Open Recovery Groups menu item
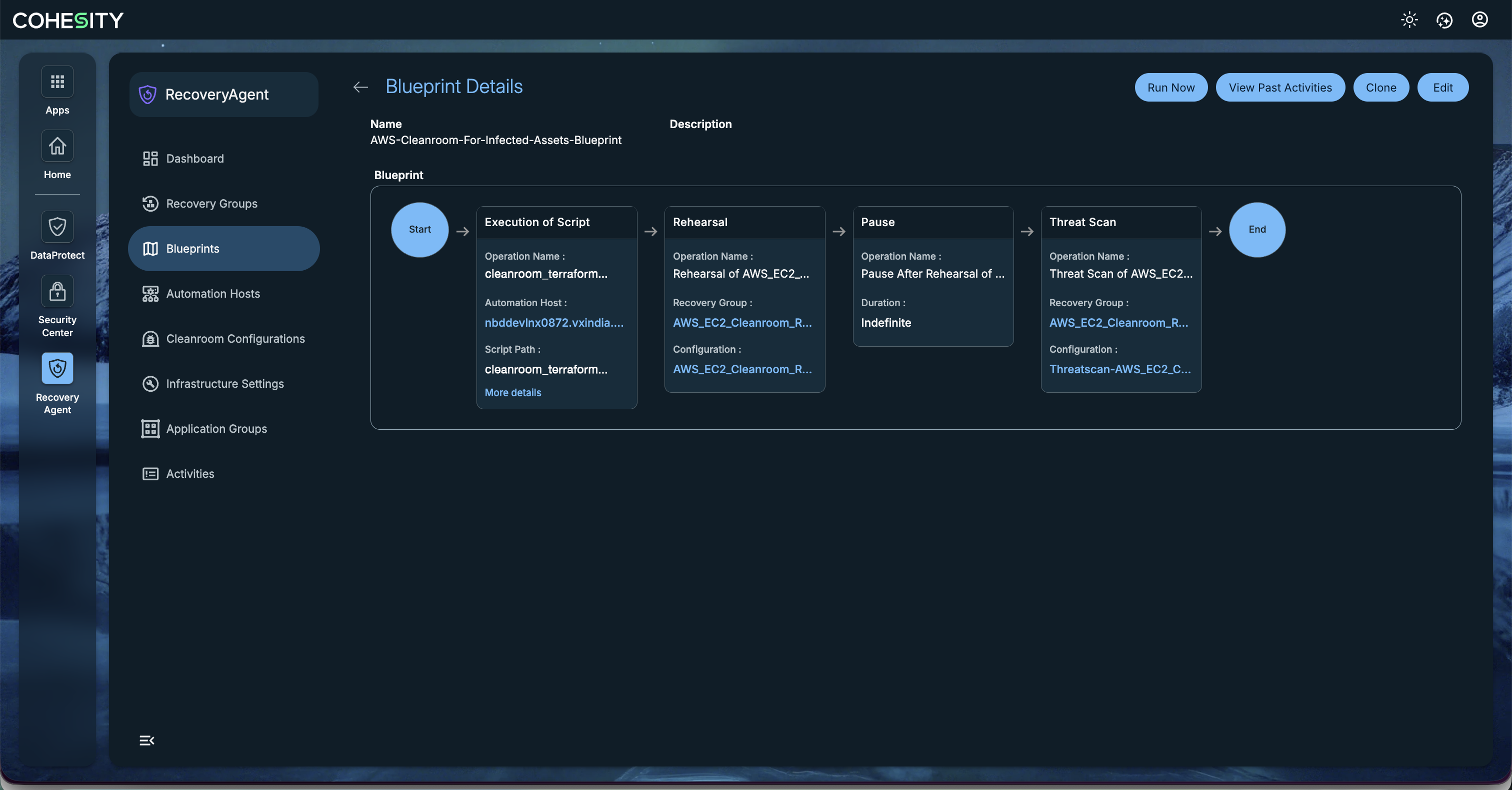 (211, 204)
